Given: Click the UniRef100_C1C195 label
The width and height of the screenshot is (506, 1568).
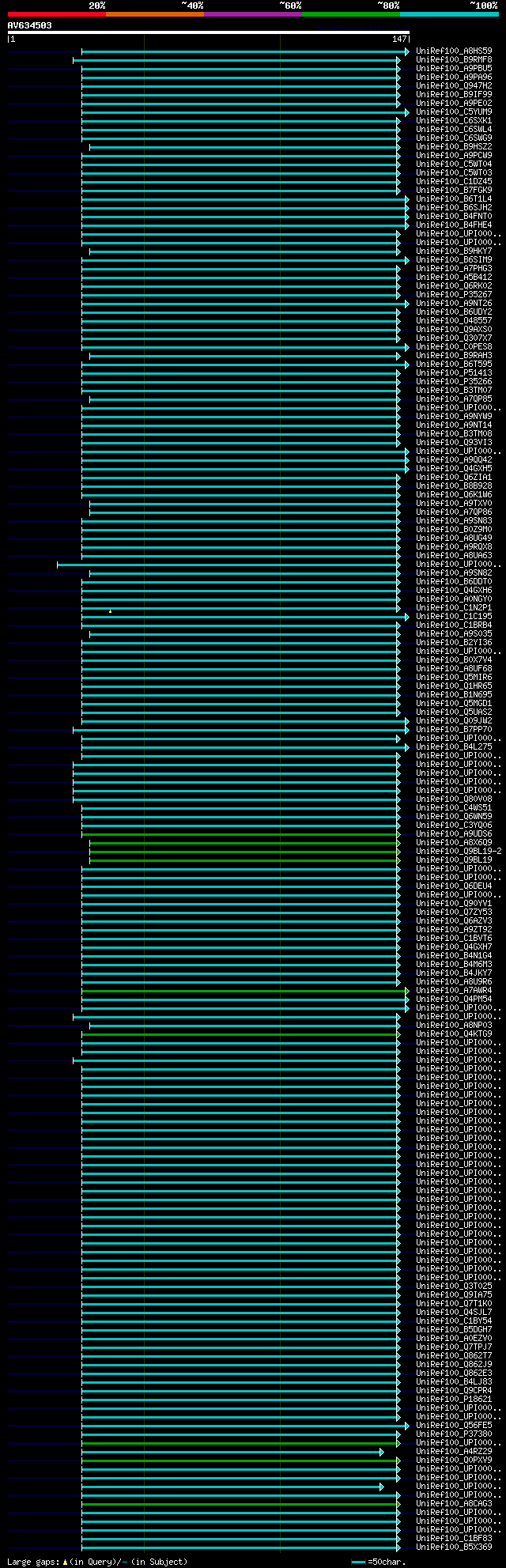Looking at the screenshot, I should (x=454, y=617).
